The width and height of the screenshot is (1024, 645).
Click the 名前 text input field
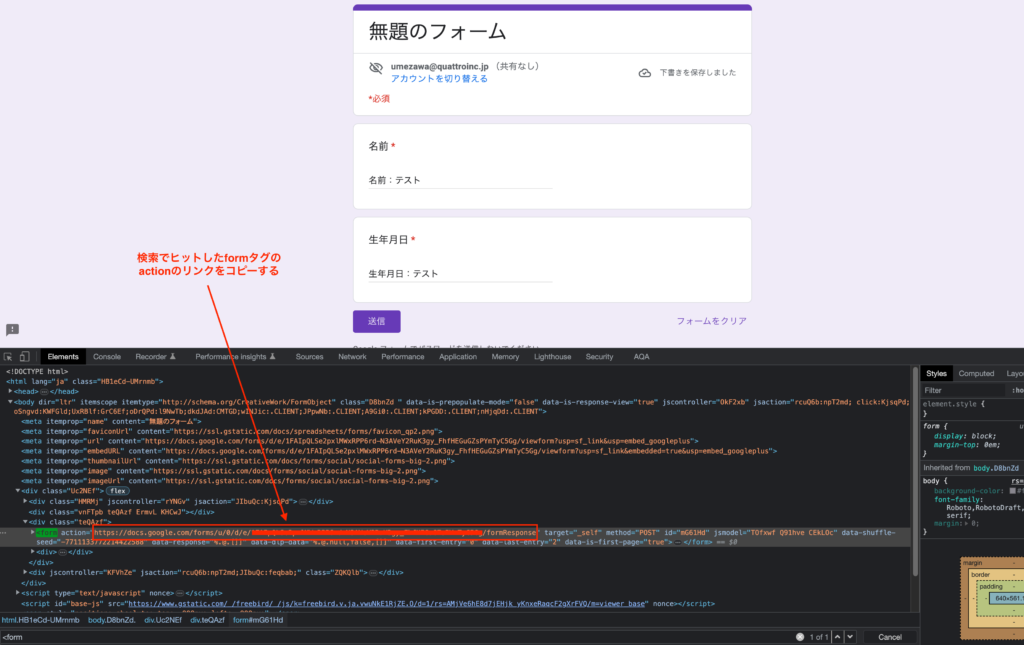(460, 180)
